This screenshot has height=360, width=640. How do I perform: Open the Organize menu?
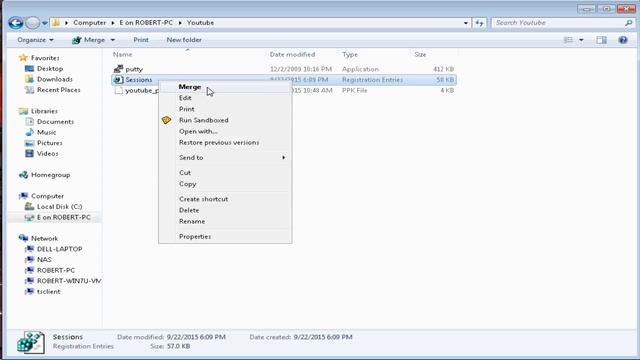(x=35, y=40)
